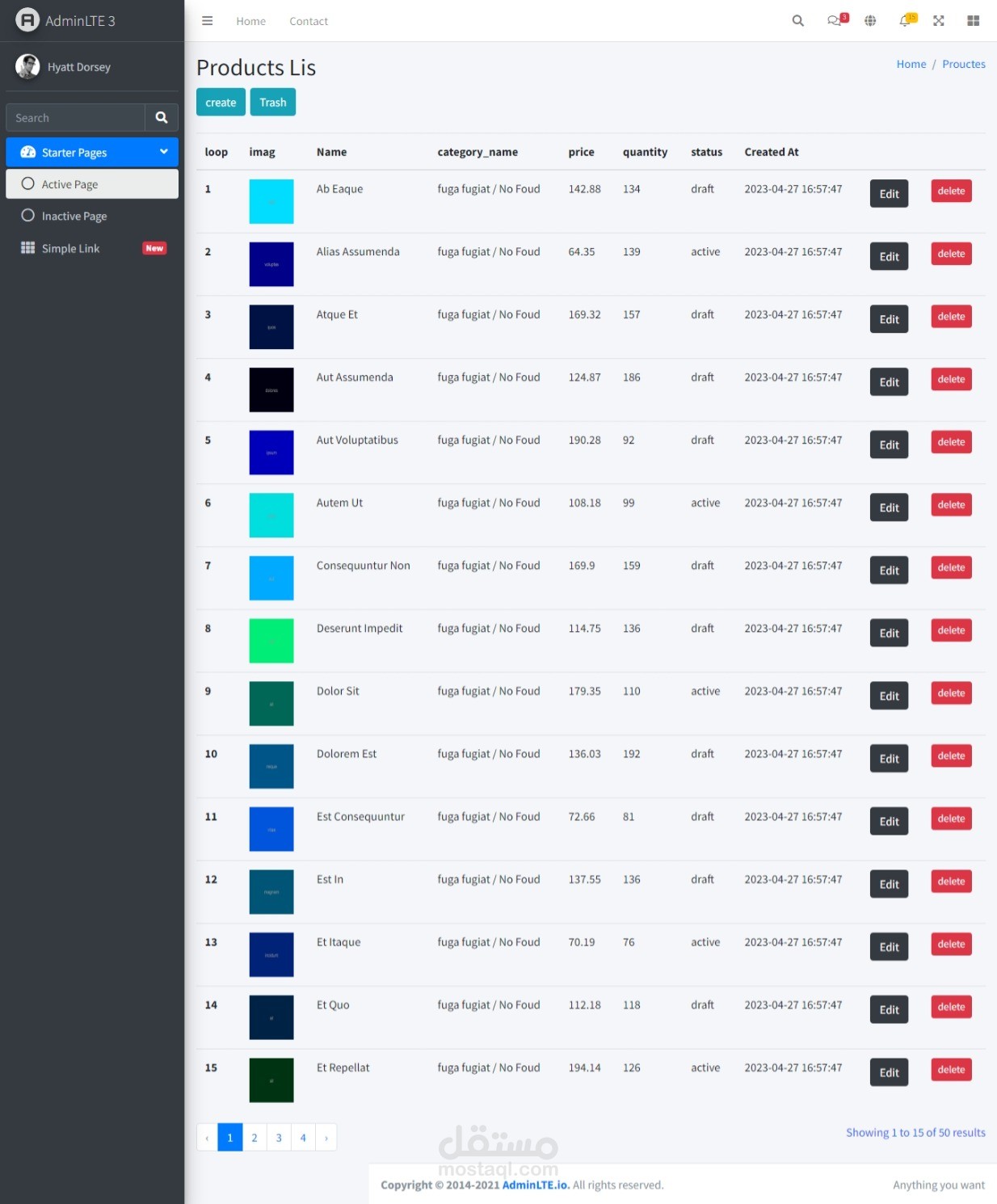Click the Hyatt Dorsey user name
The height and width of the screenshot is (1204, 997).
coord(79,67)
